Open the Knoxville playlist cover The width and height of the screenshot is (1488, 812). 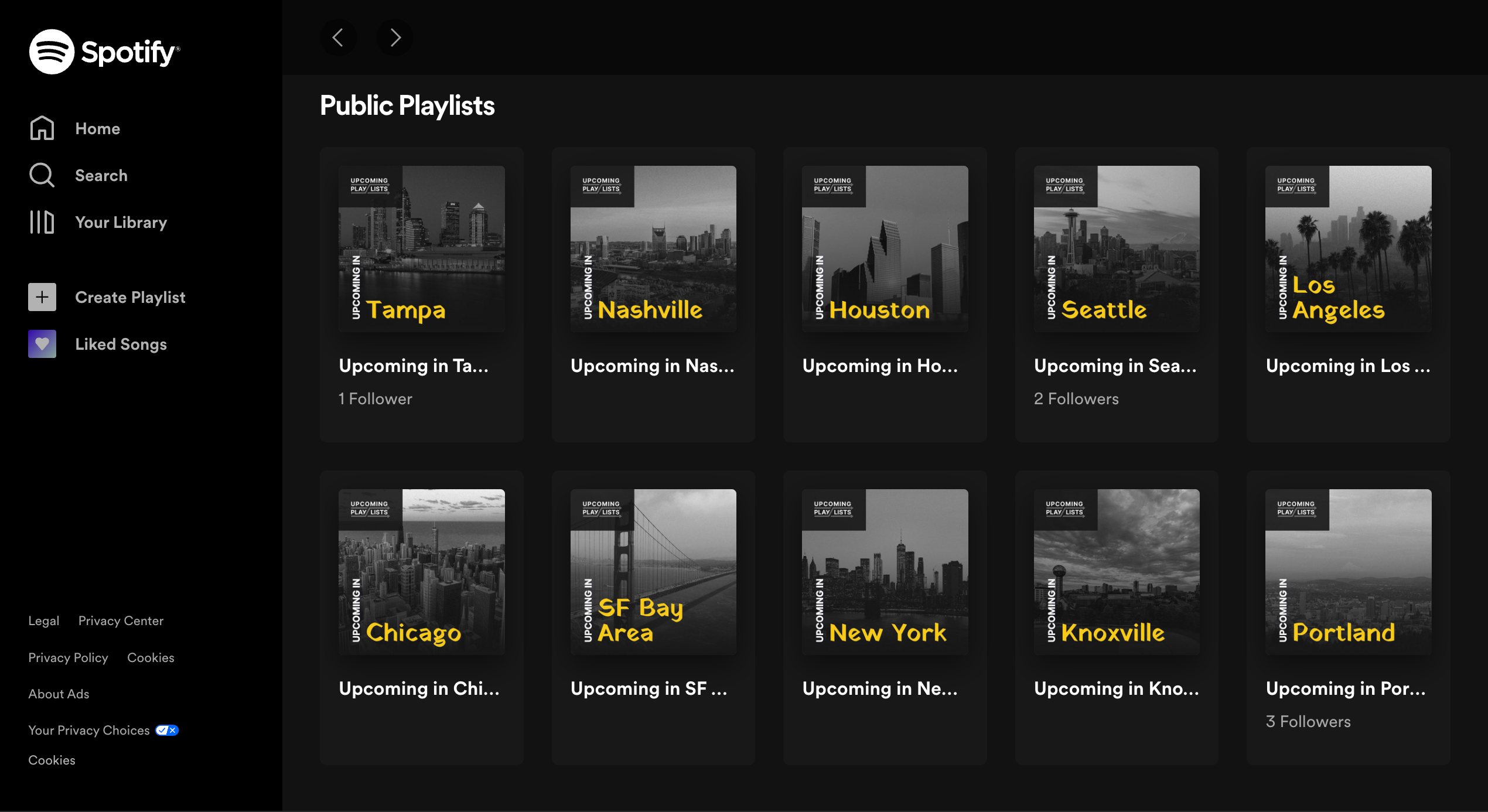coord(1117,572)
